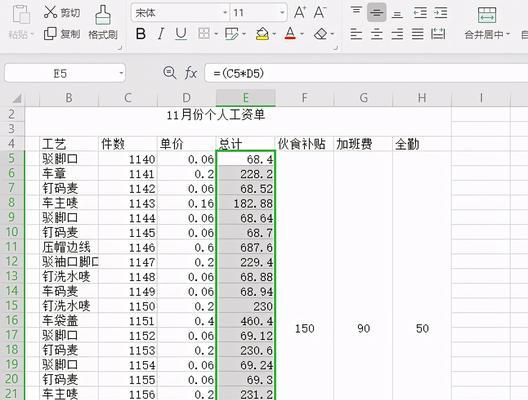
Task: Open the Name Box dropdown arrow
Action: click(x=121, y=73)
